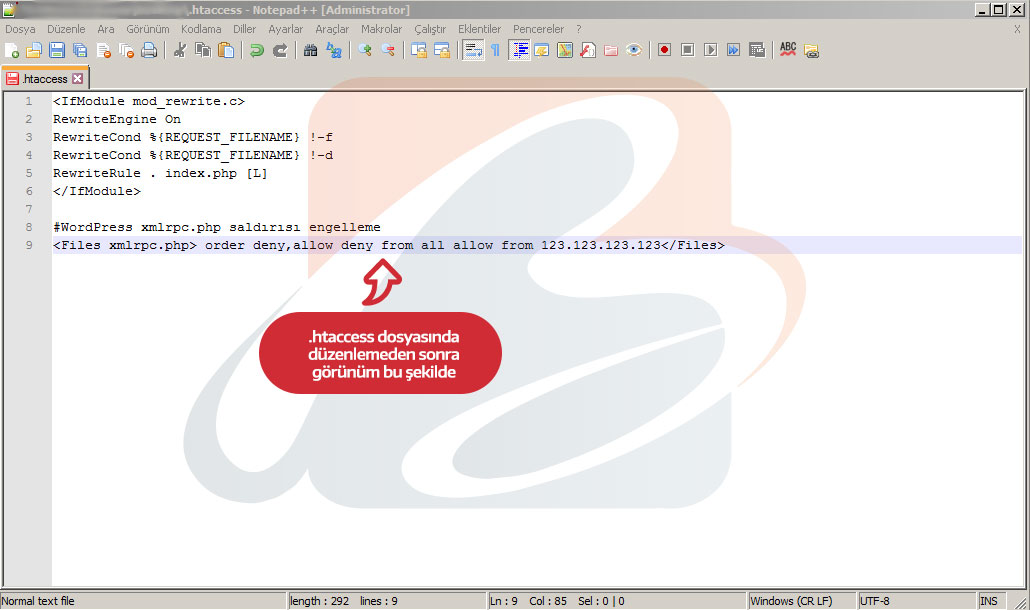
Task: Show Document Map panel icon
Action: tap(565, 51)
